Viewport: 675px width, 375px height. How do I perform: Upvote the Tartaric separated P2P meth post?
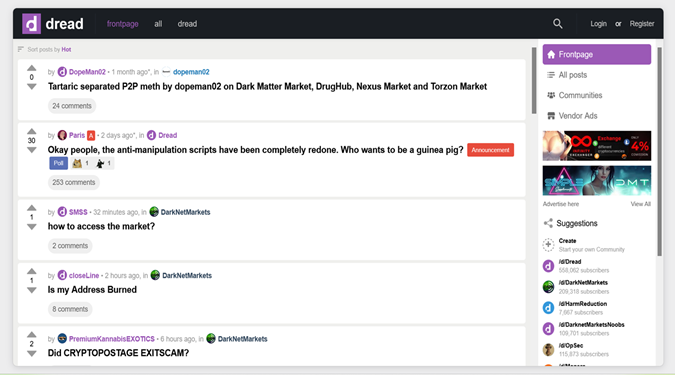31,68
